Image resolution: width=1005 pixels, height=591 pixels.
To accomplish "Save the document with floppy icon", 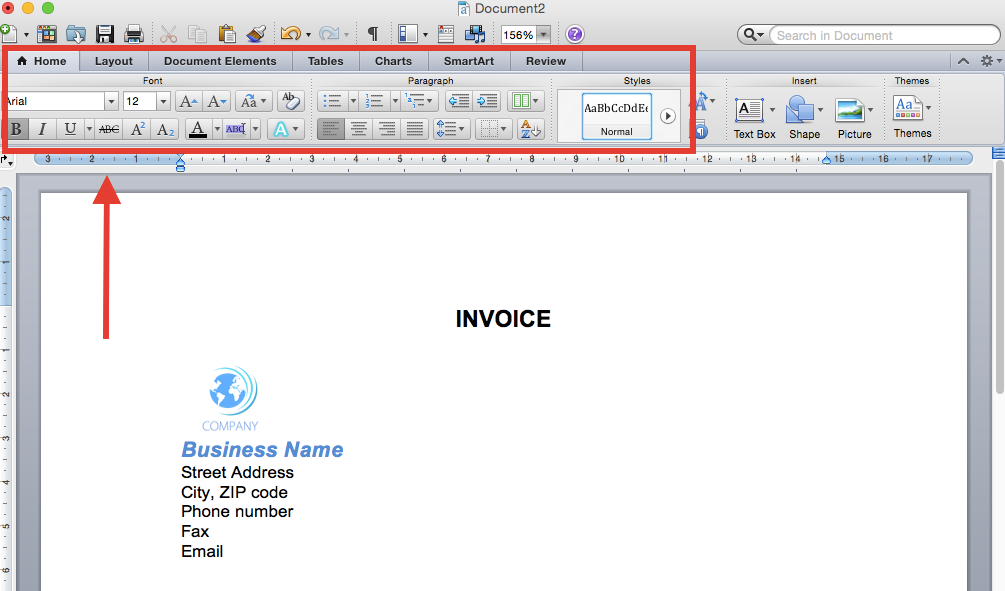I will [x=104, y=34].
